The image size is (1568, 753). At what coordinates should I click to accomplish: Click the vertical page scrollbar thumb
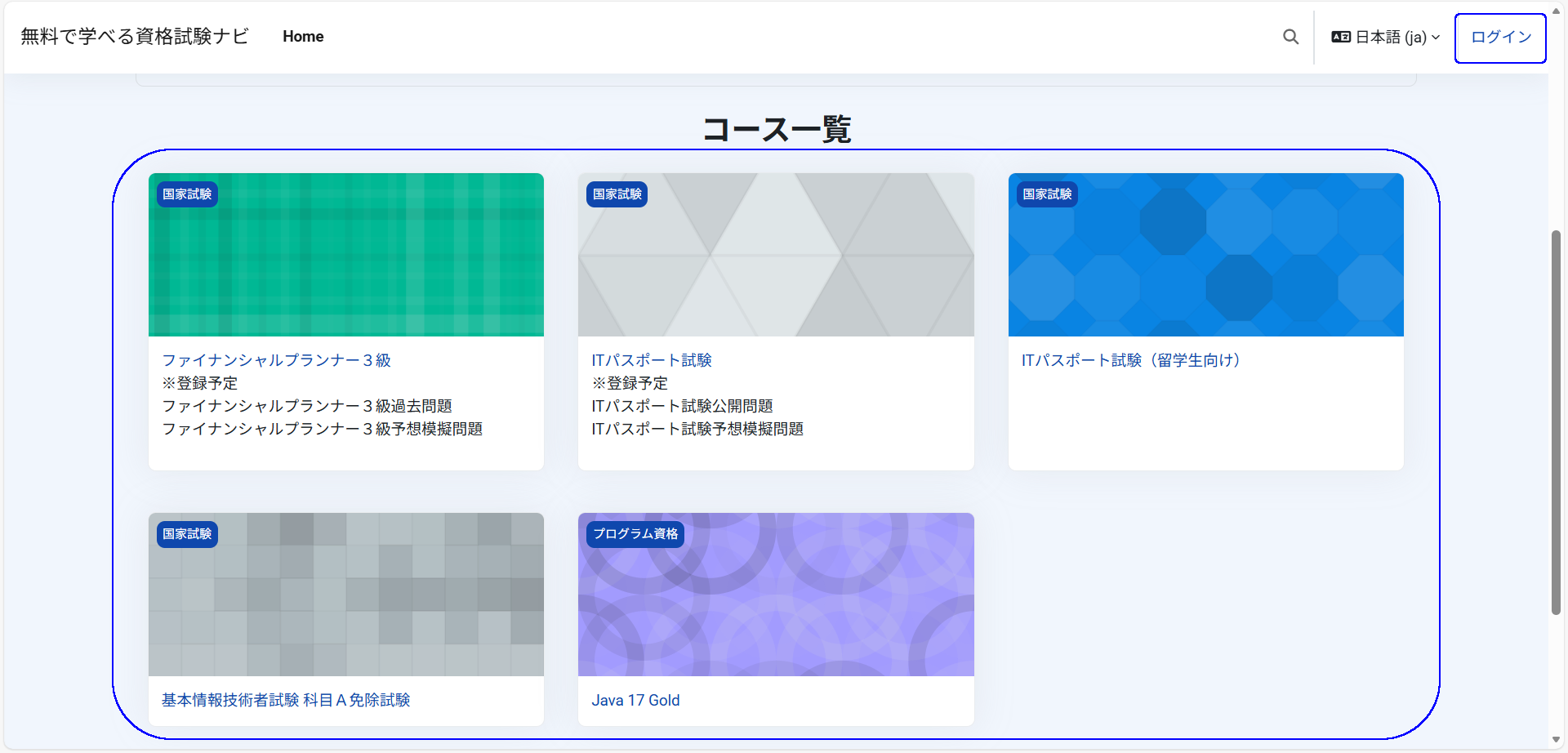click(1556, 421)
